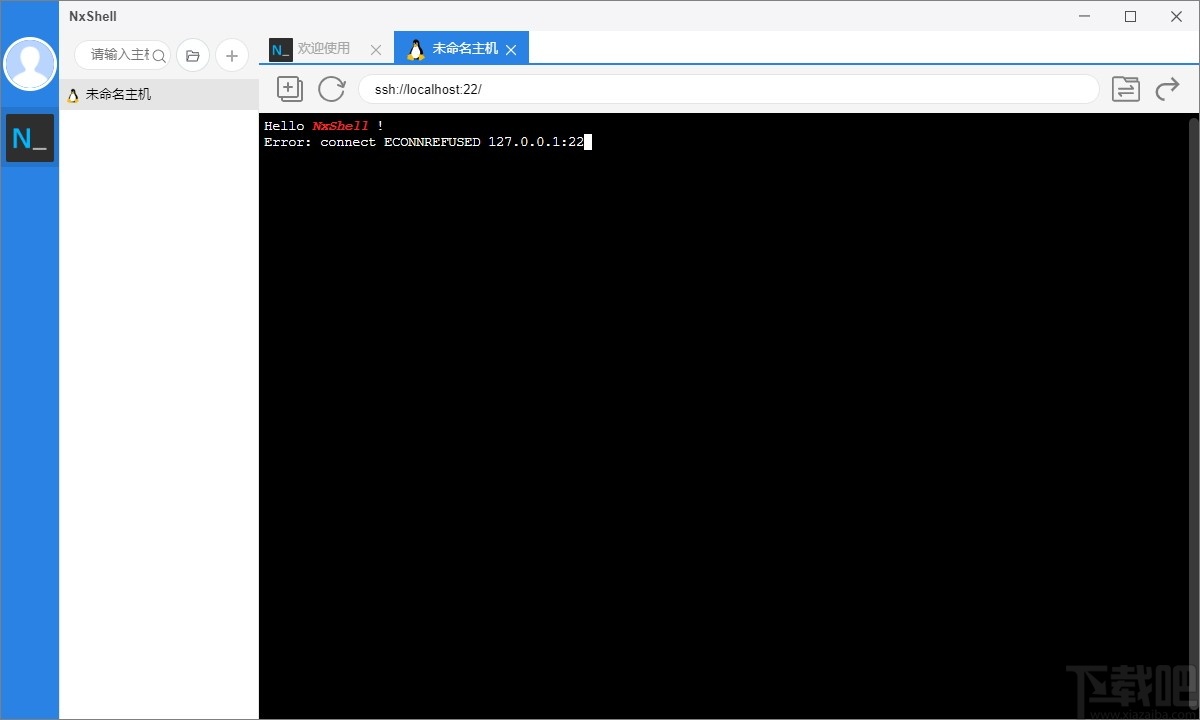Maximize the NxShell window
Image resolution: width=1200 pixels, height=720 pixels.
click(1131, 16)
